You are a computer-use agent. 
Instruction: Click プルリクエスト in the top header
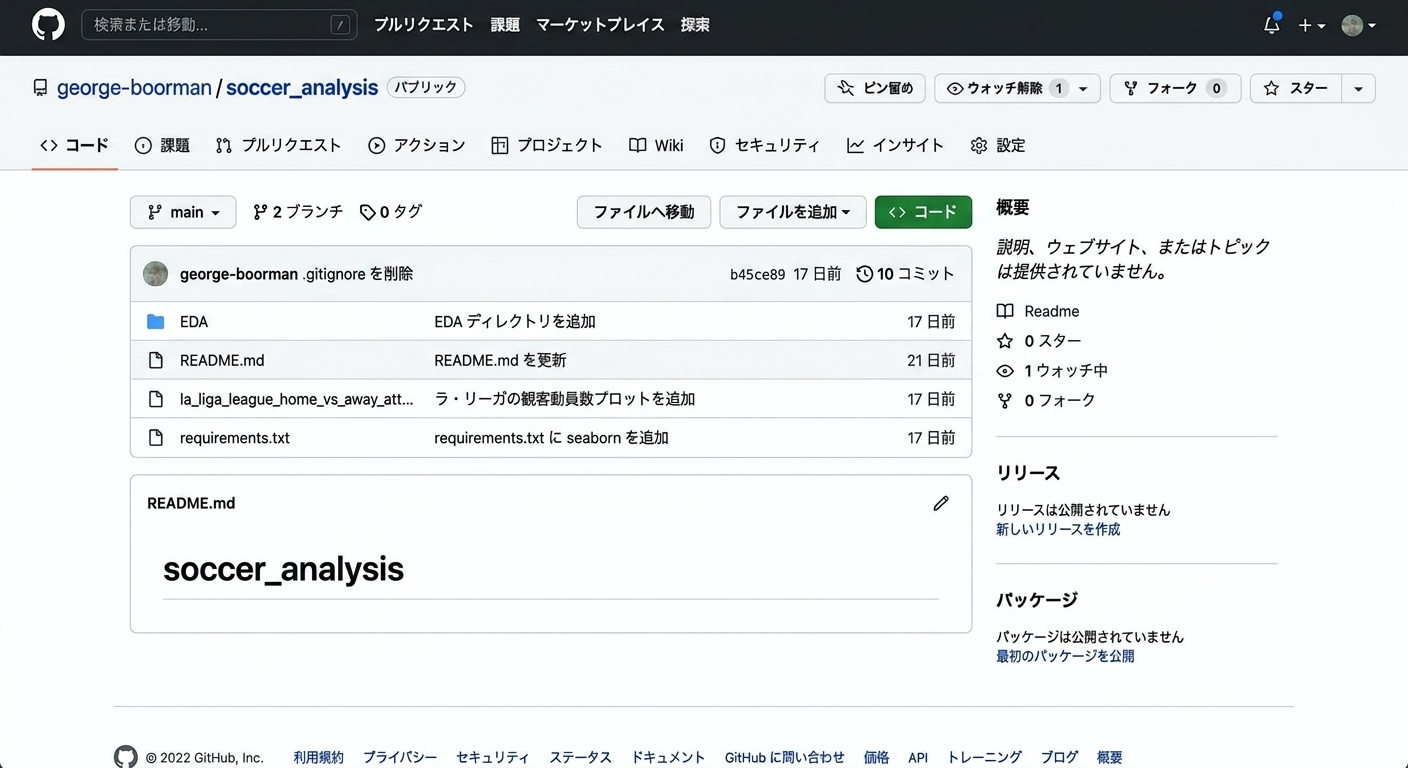click(x=424, y=25)
